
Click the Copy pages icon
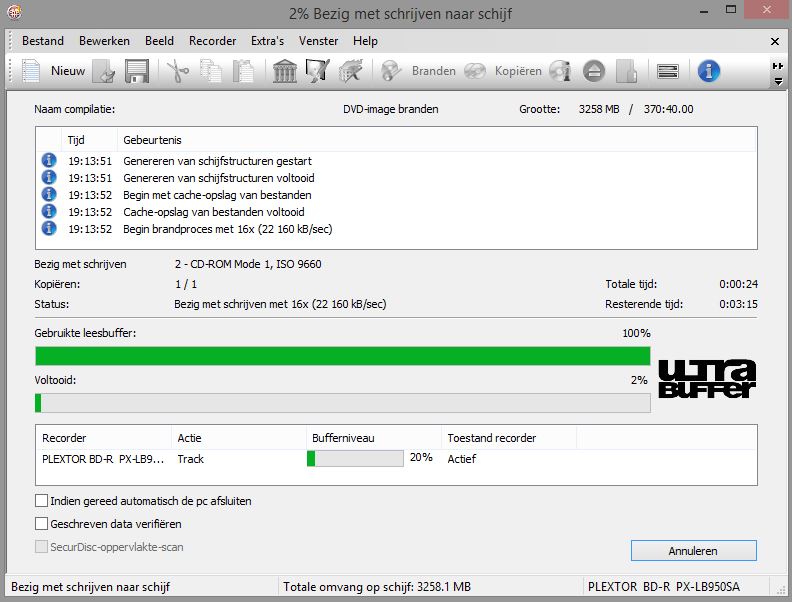click(x=211, y=71)
